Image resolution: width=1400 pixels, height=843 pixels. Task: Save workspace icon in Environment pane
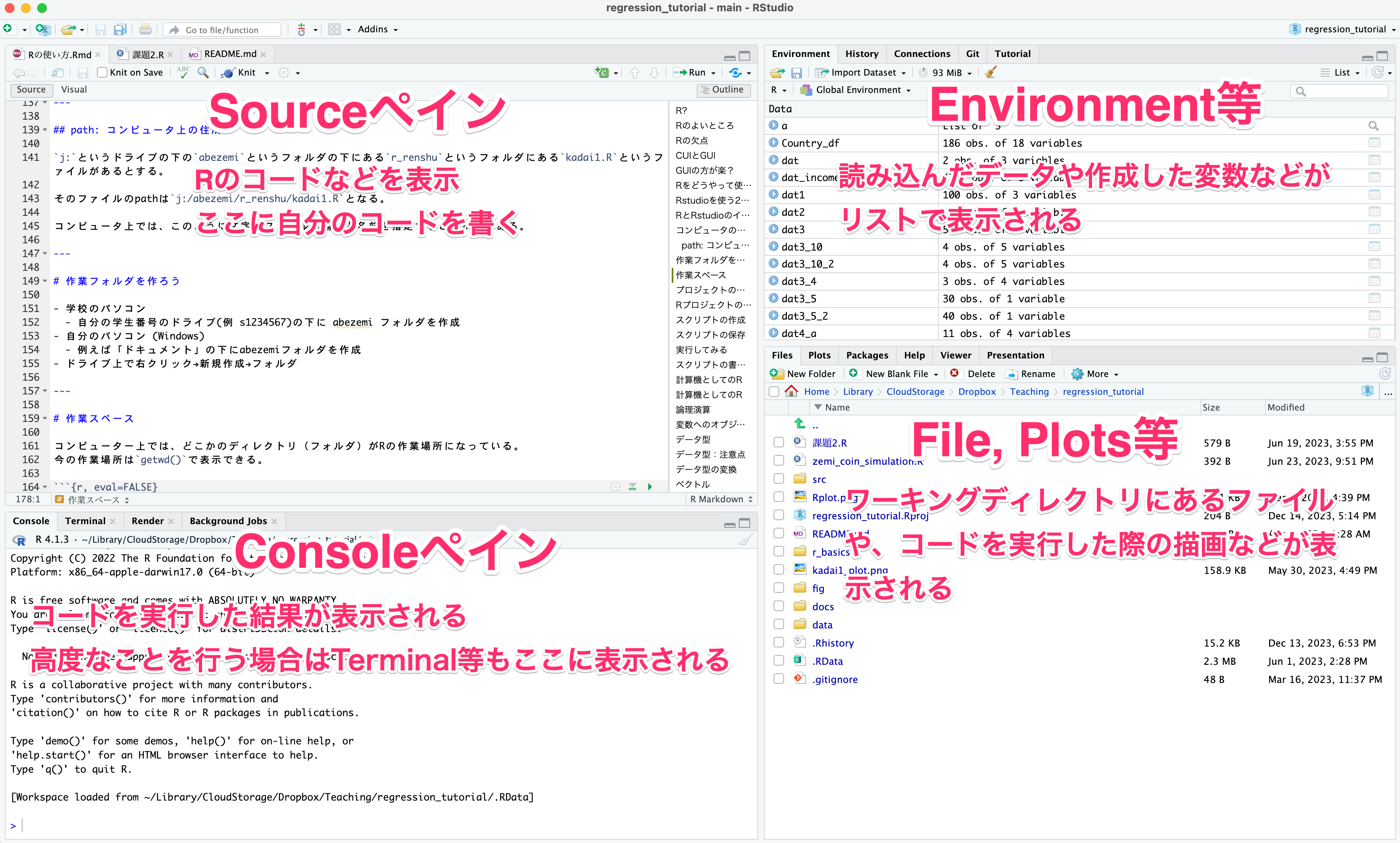pos(796,73)
